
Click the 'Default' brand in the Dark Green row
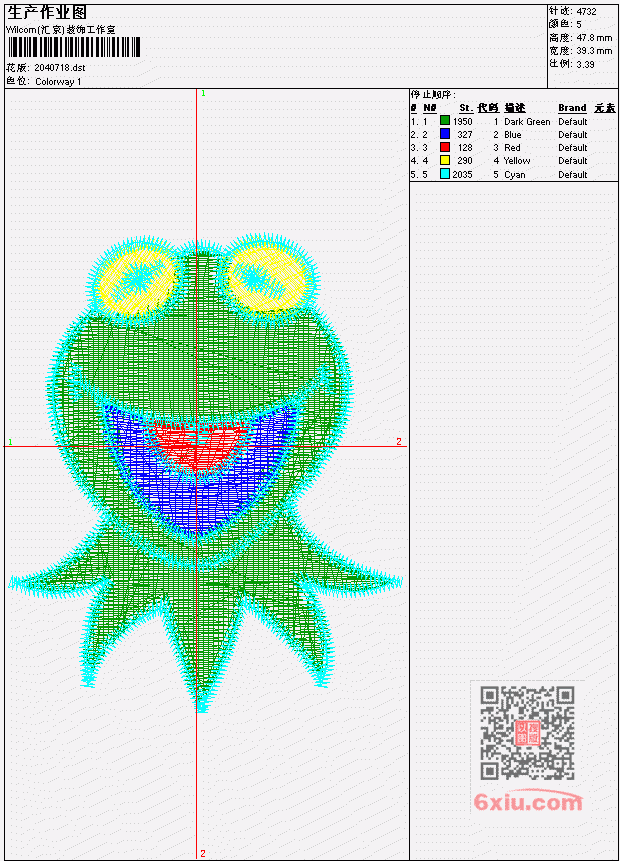(x=573, y=121)
